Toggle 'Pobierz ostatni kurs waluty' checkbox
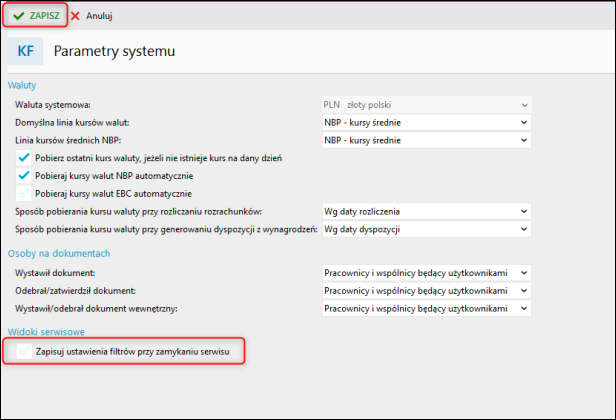Viewport: 616px width, 420px height. pos(24,158)
